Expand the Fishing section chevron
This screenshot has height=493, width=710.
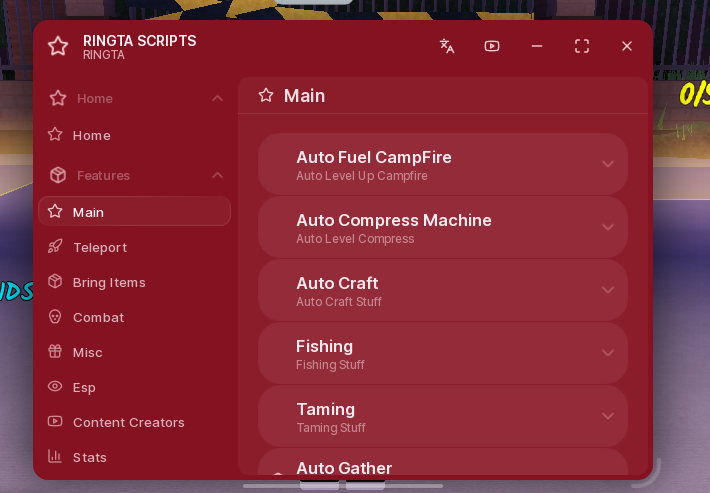(x=608, y=353)
